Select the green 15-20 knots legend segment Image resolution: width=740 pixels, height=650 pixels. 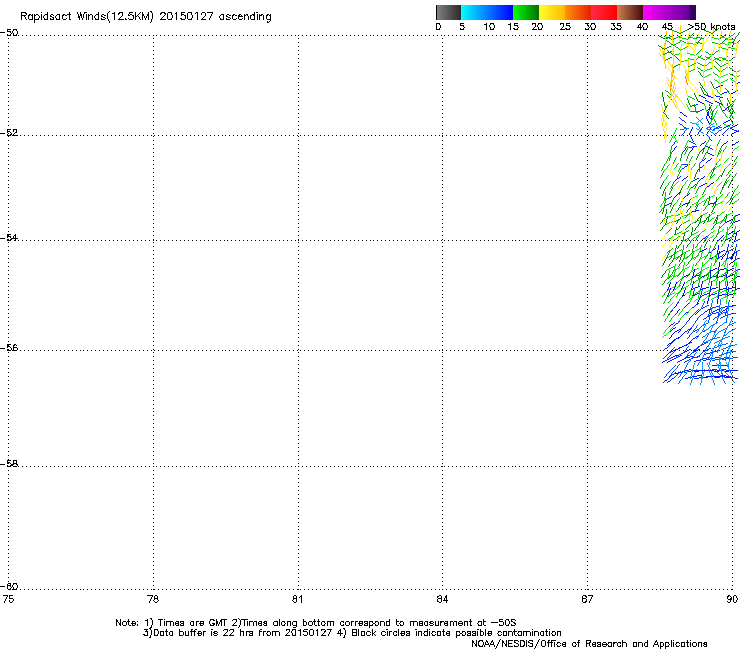click(x=526, y=12)
